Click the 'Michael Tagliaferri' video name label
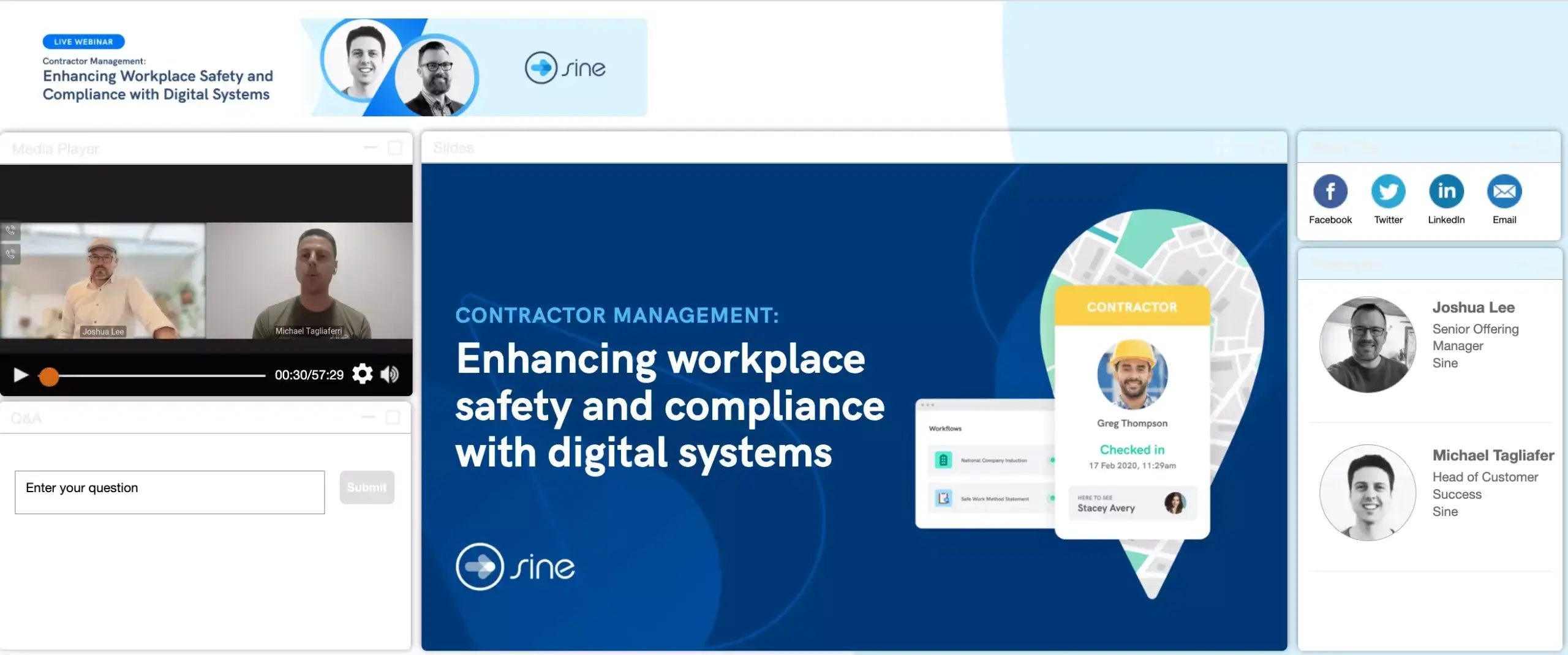1568x655 pixels. (x=308, y=331)
